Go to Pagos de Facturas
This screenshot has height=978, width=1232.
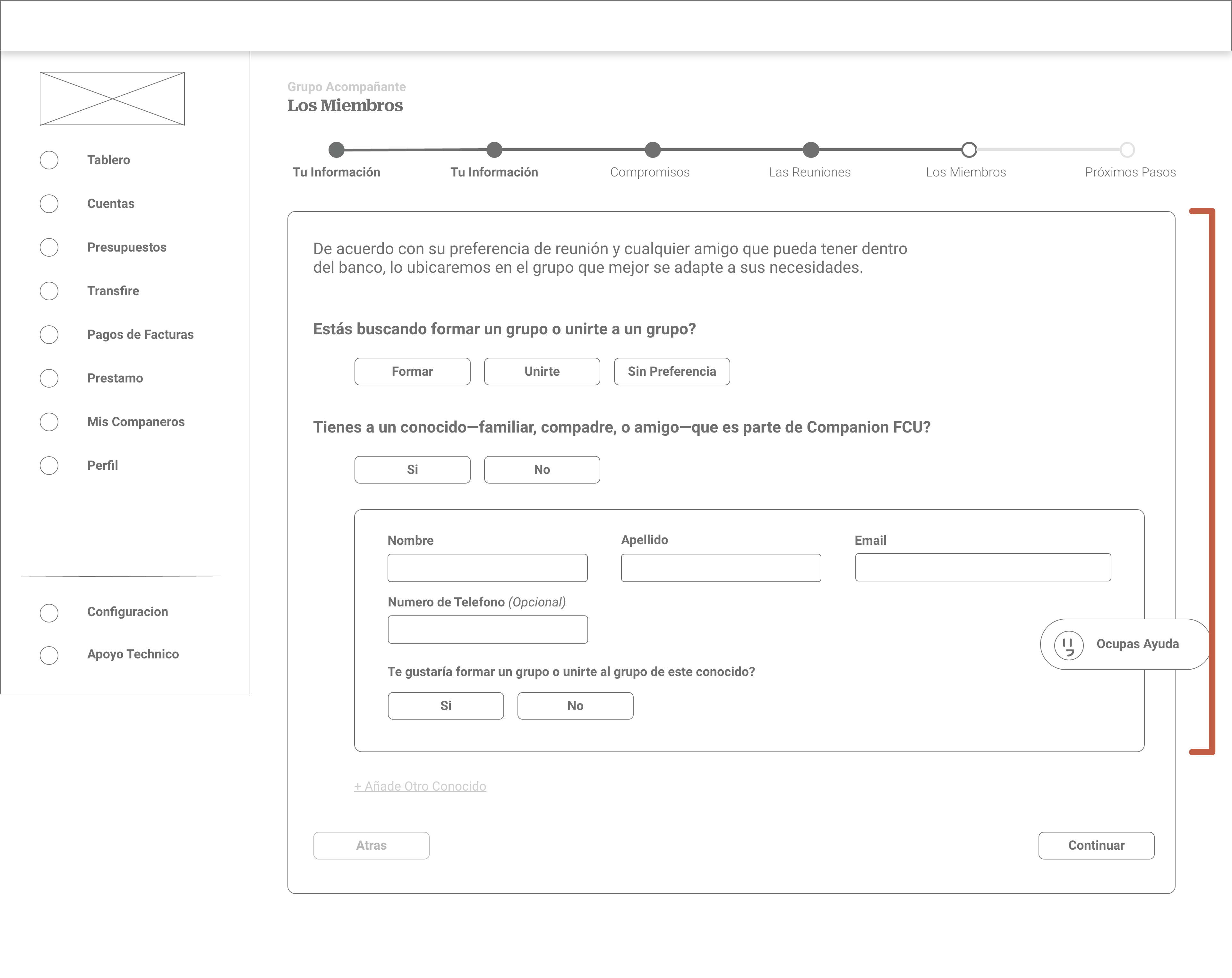click(140, 334)
